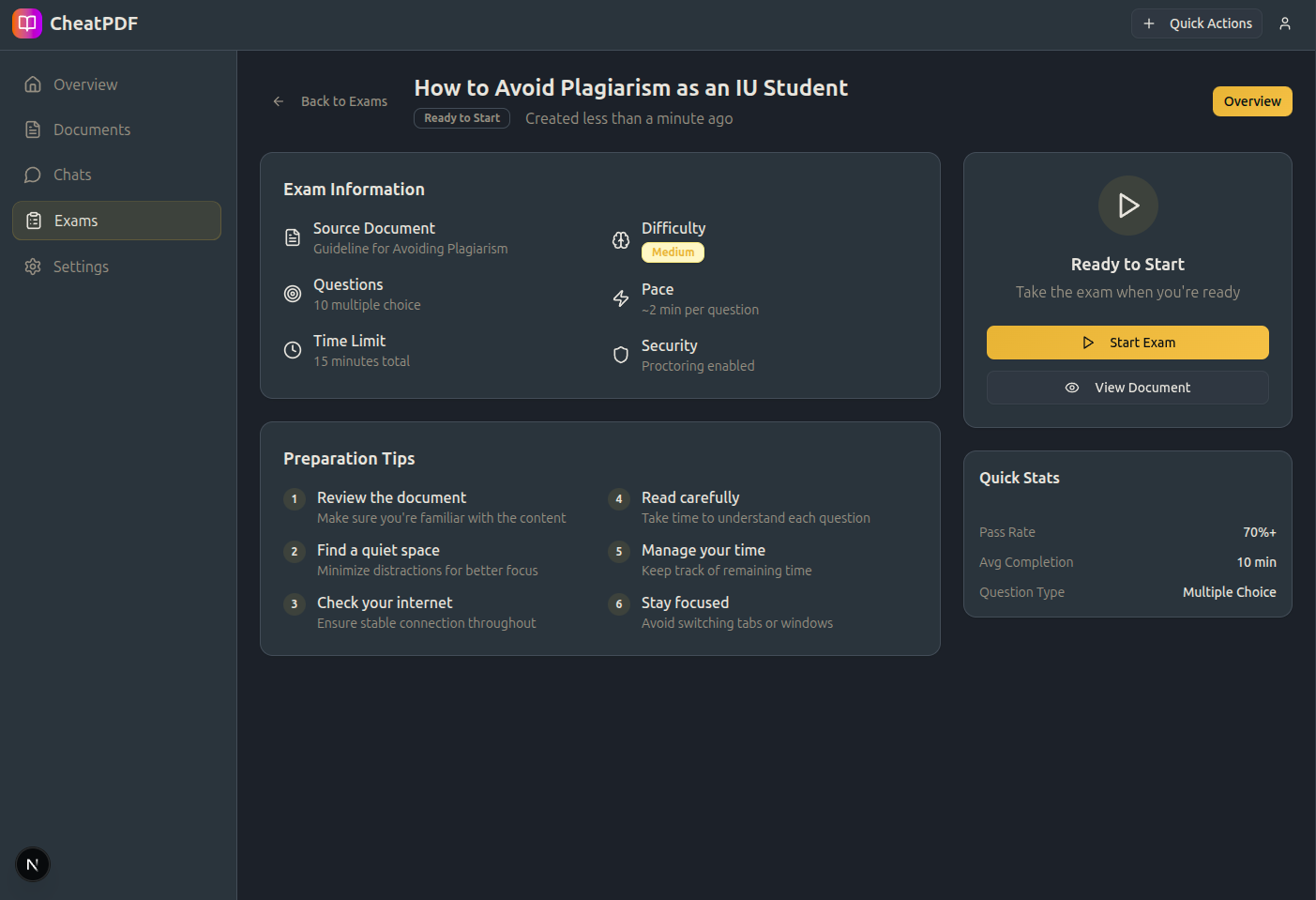Click the exam title heading

[631, 87]
